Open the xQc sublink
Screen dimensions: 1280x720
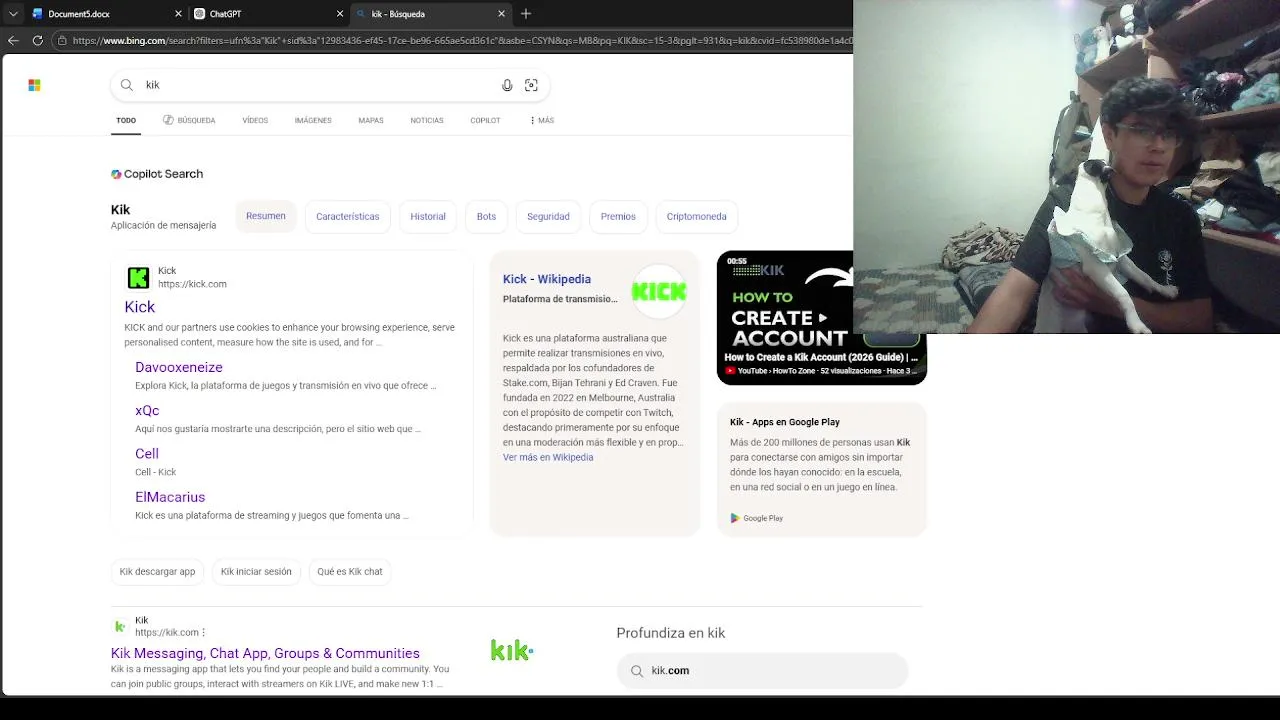tap(147, 410)
